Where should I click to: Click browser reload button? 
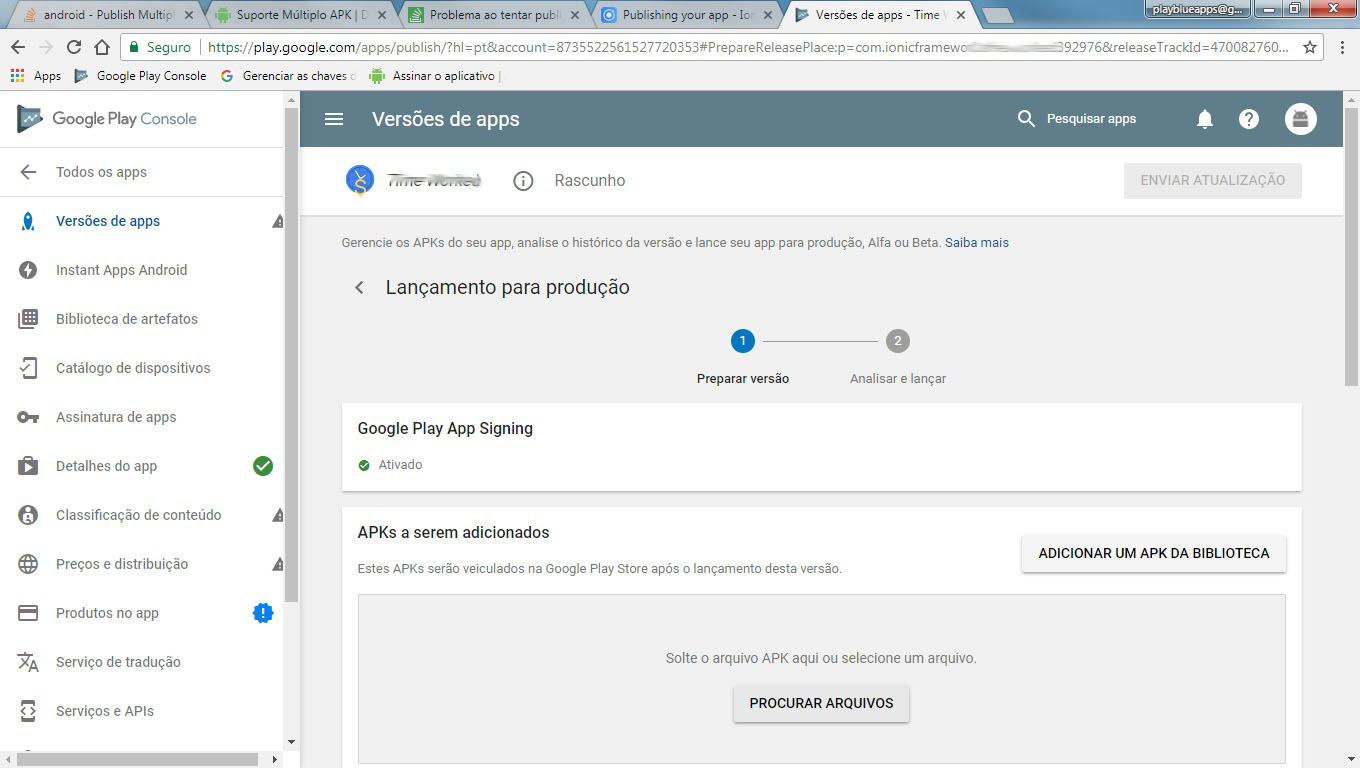tap(74, 47)
